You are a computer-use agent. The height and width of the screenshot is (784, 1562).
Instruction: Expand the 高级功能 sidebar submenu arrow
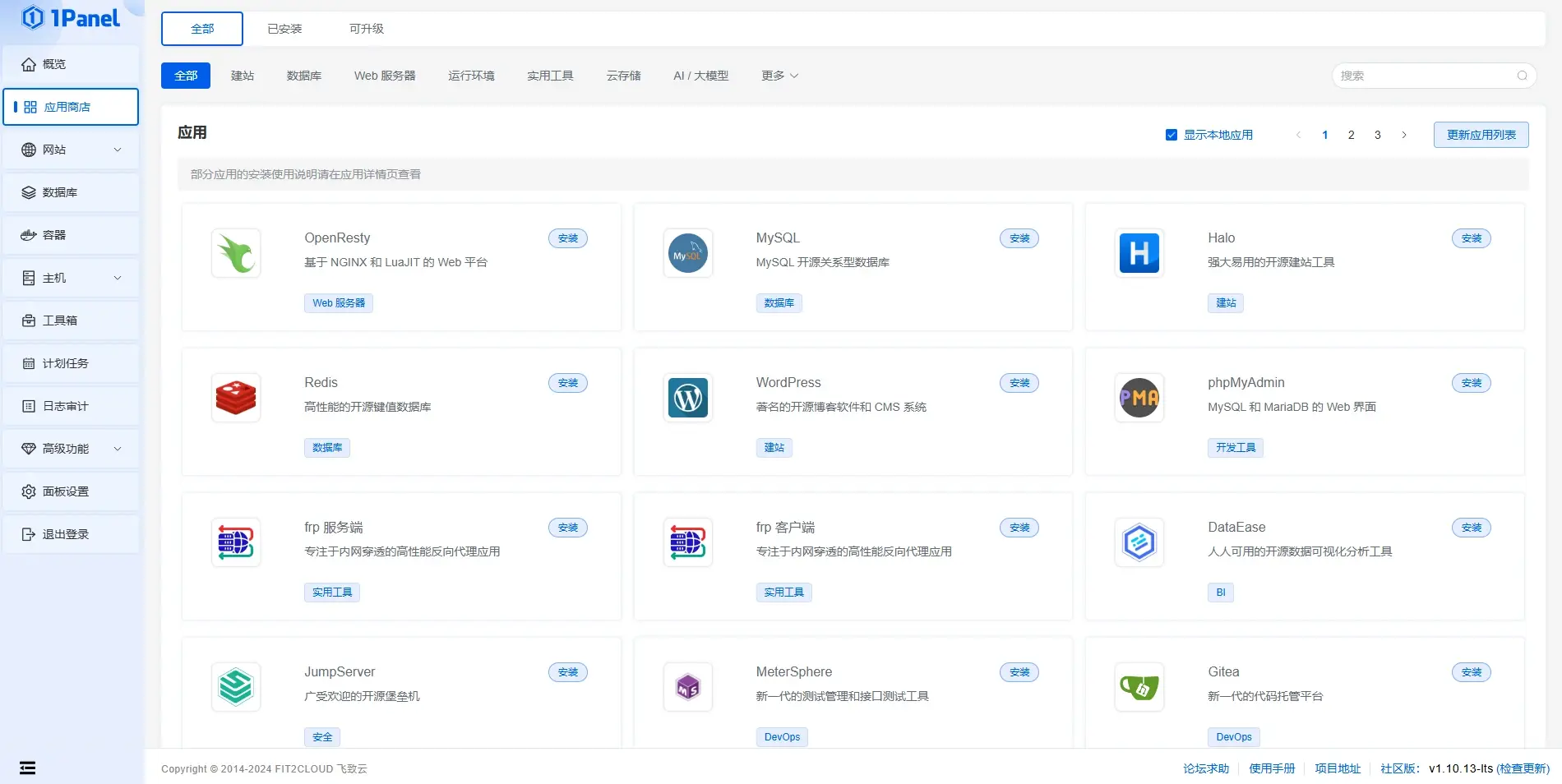(118, 449)
